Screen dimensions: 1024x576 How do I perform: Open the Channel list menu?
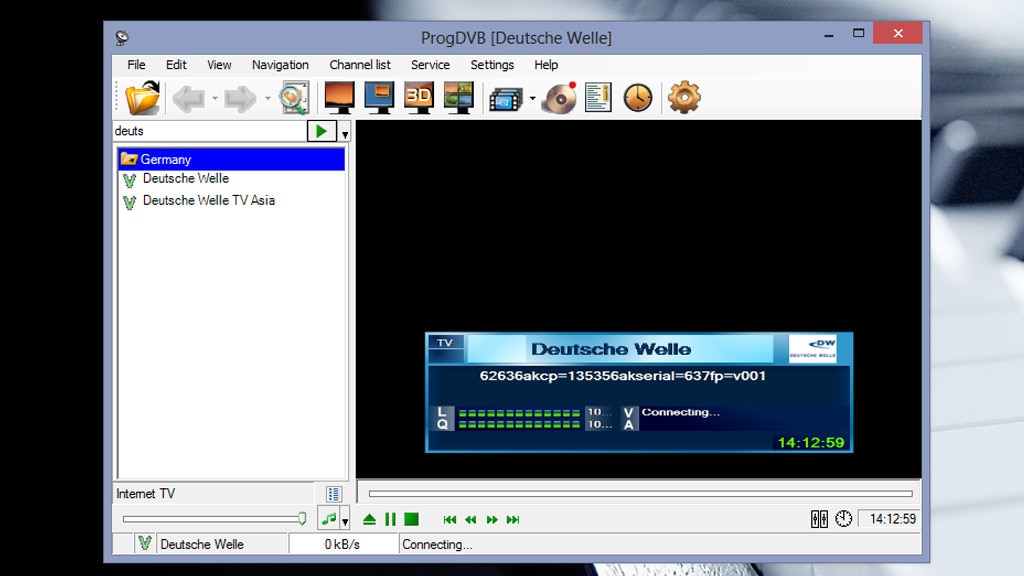coord(360,65)
